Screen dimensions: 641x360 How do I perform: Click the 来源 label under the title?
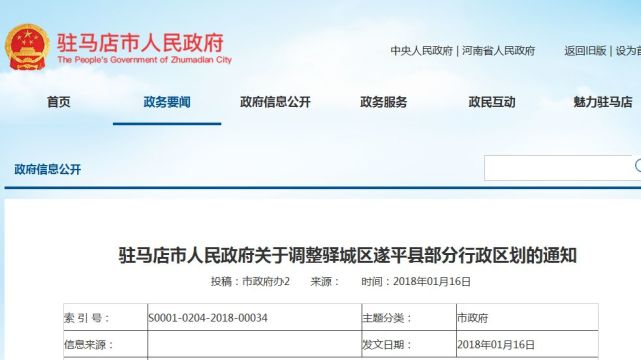click(x=325, y=282)
